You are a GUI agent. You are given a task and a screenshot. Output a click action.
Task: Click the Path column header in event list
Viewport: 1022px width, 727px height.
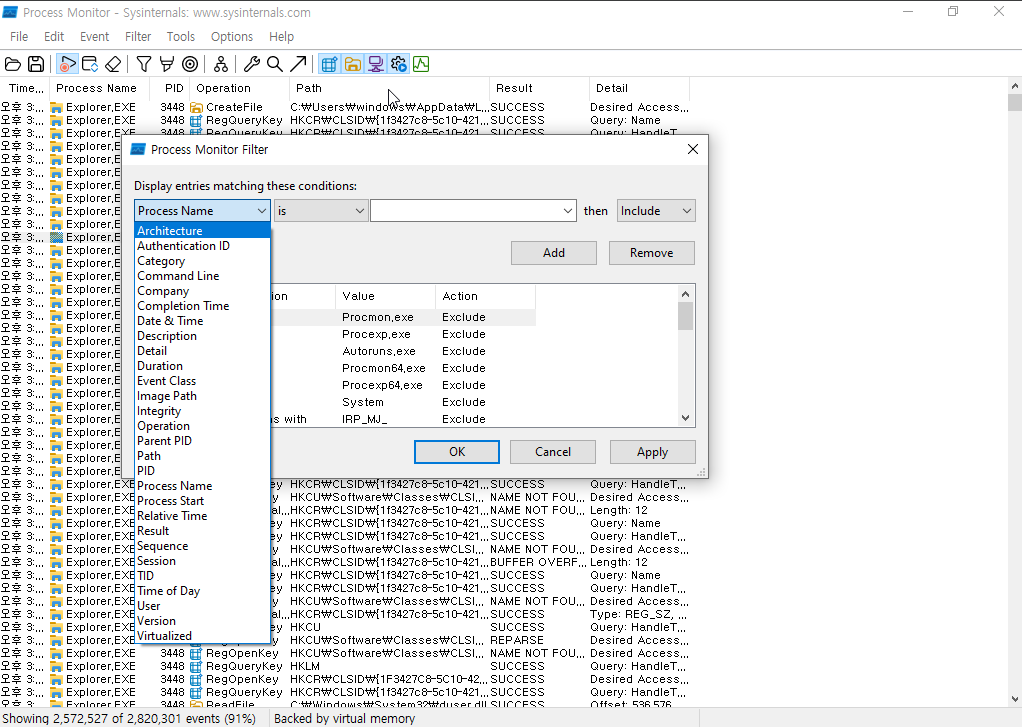click(389, 88)
